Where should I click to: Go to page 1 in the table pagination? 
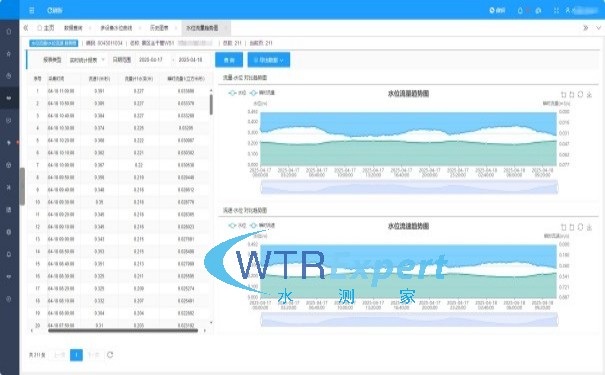pos(76,355)
